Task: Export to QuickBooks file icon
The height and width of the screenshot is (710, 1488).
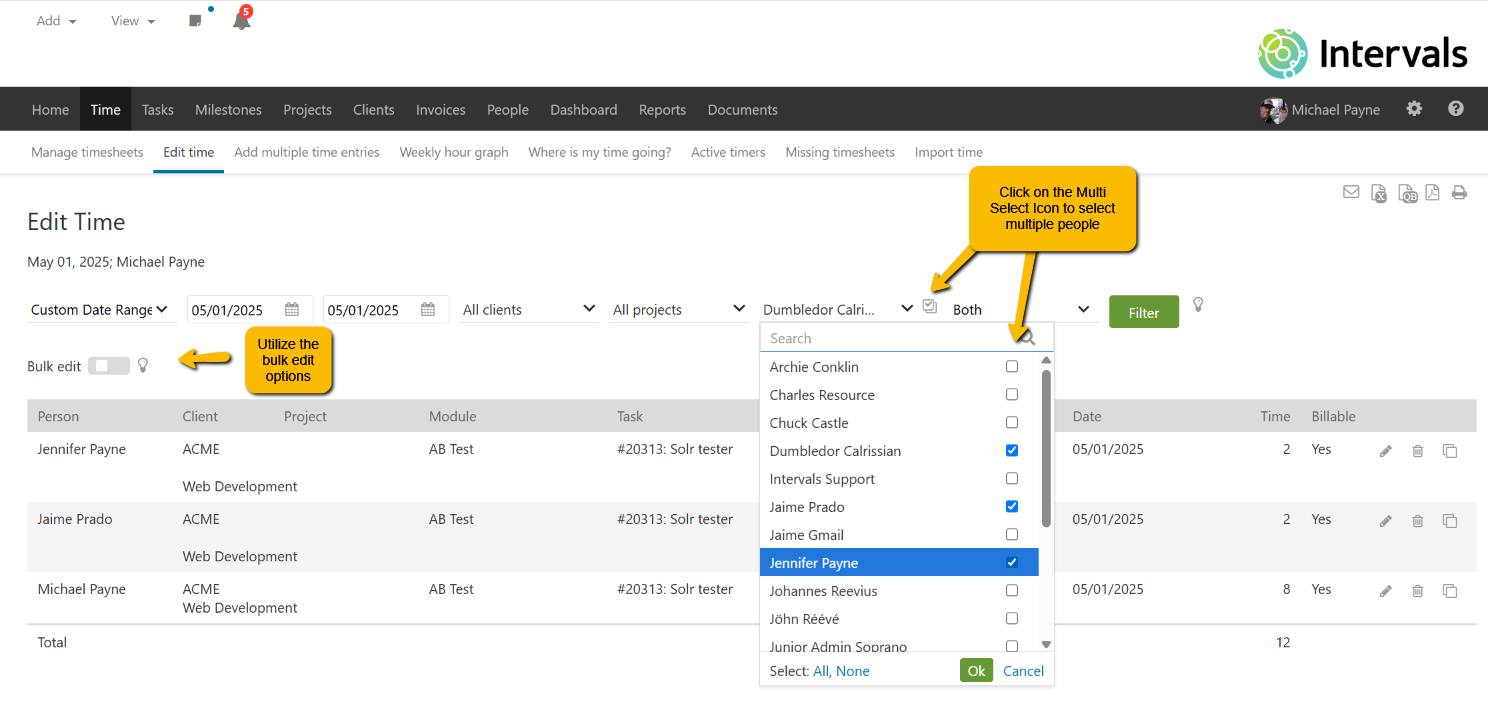Action: 1407,193
